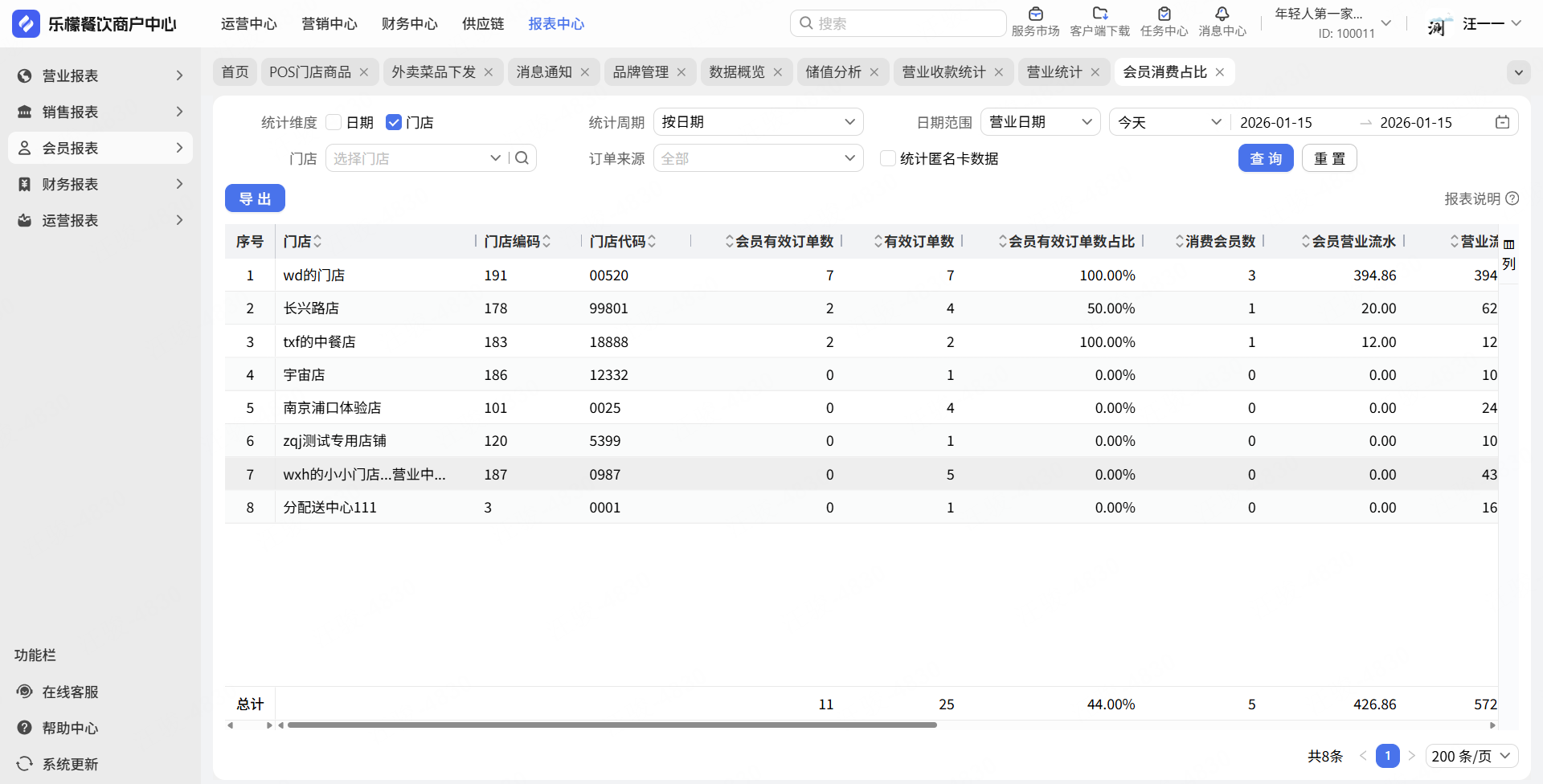Click the 导出 export button
The height and width of the screenshot is (784, 1543).
(255, 198)
